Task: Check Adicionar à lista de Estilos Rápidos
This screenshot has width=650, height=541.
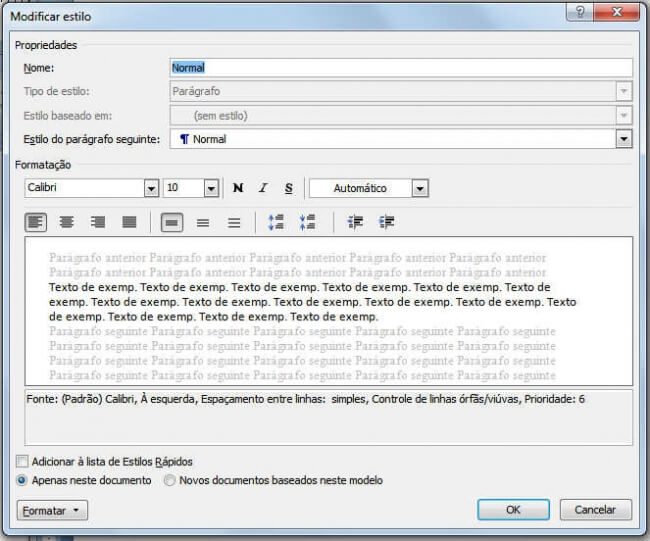Action: [x=22, y=461]
